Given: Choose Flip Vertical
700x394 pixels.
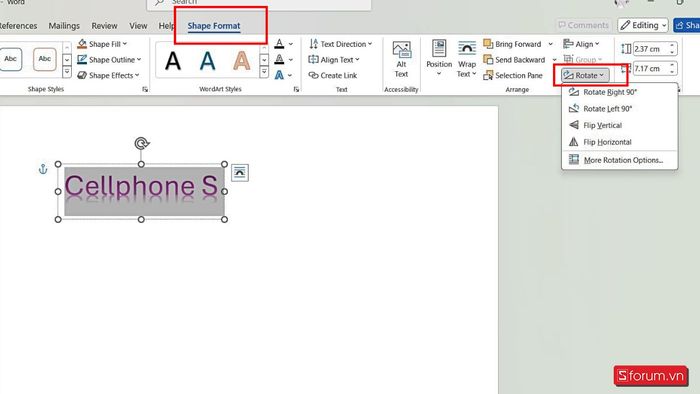Looking at the screenshot, I should point(620,125).
